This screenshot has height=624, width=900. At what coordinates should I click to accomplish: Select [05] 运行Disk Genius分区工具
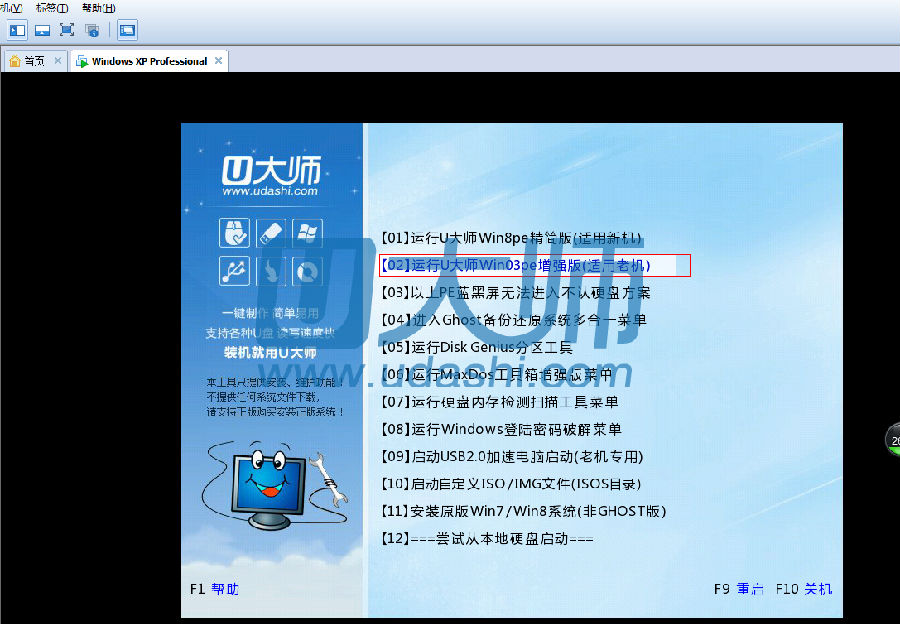pos(477,347)
